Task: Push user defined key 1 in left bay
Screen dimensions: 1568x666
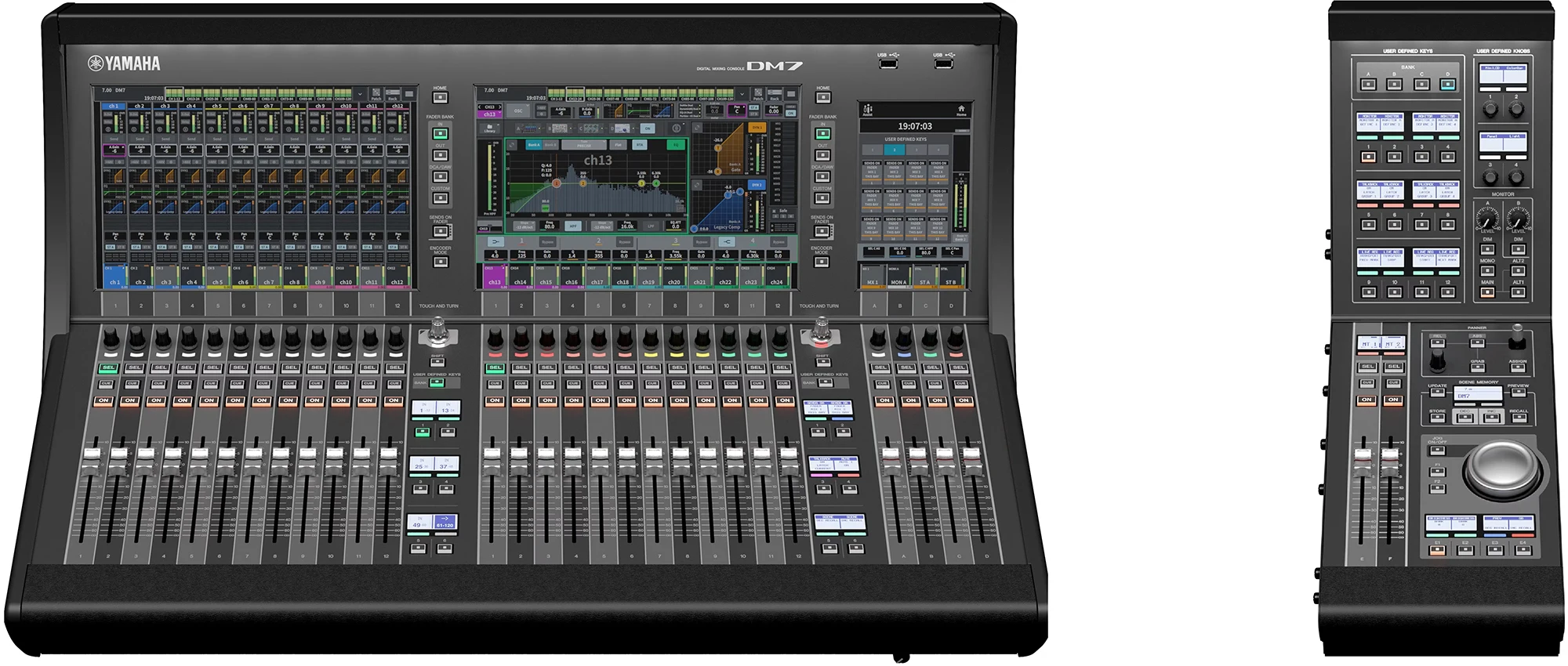Action: (x=423, y=432)
